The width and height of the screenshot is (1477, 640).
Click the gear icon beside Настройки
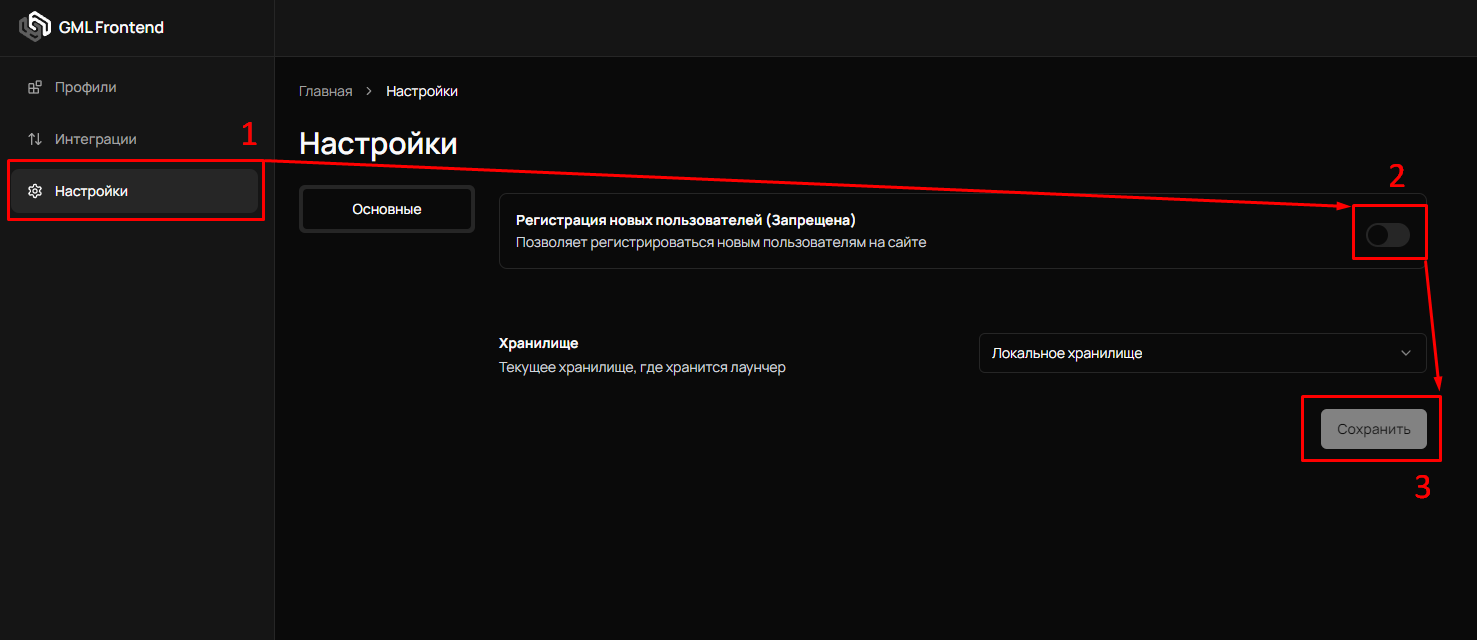coord(36,190)
